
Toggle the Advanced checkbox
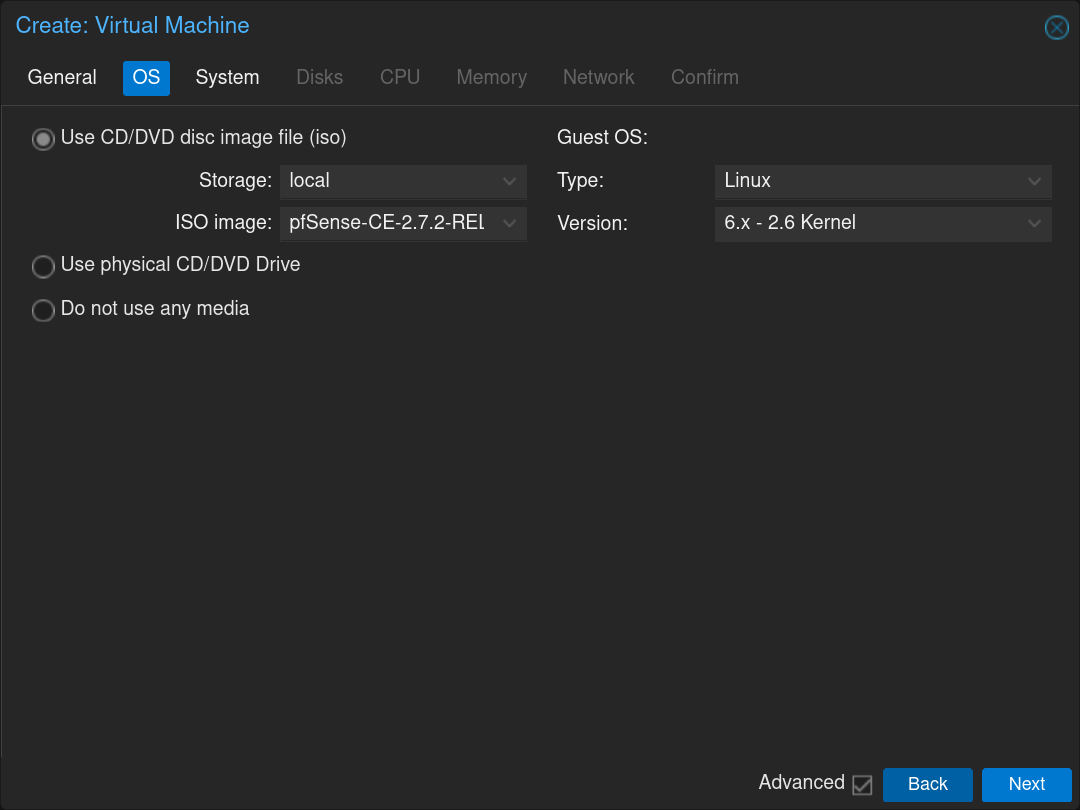pyautogui.click(x=862, y=785)
